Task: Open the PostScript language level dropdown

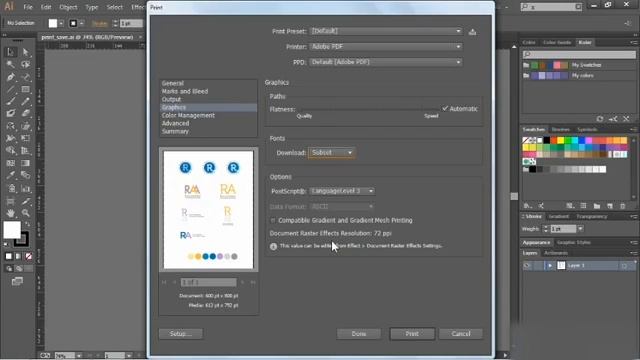Action: (x=341, y=191)
